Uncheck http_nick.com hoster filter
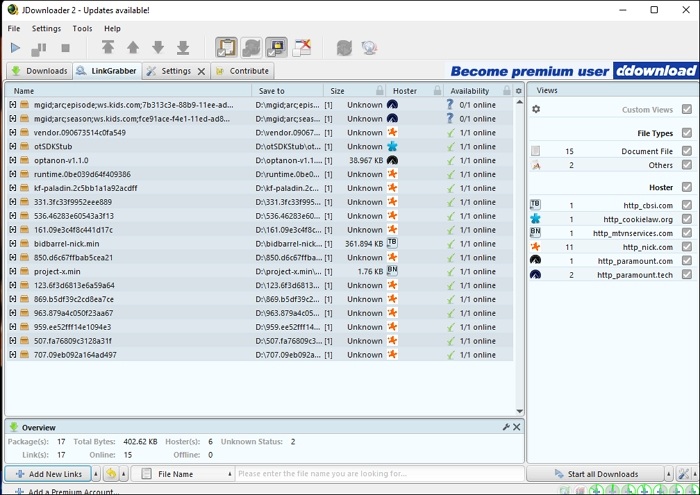The height and width of the screenshot is (495, 700). point(687,247)
